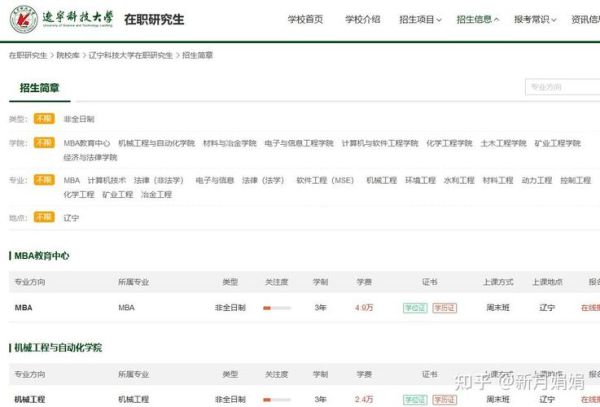The height and width of the screenshot is (407, 600).
Task: Select 不限 in the 地点 filter row
Action: 44,217
